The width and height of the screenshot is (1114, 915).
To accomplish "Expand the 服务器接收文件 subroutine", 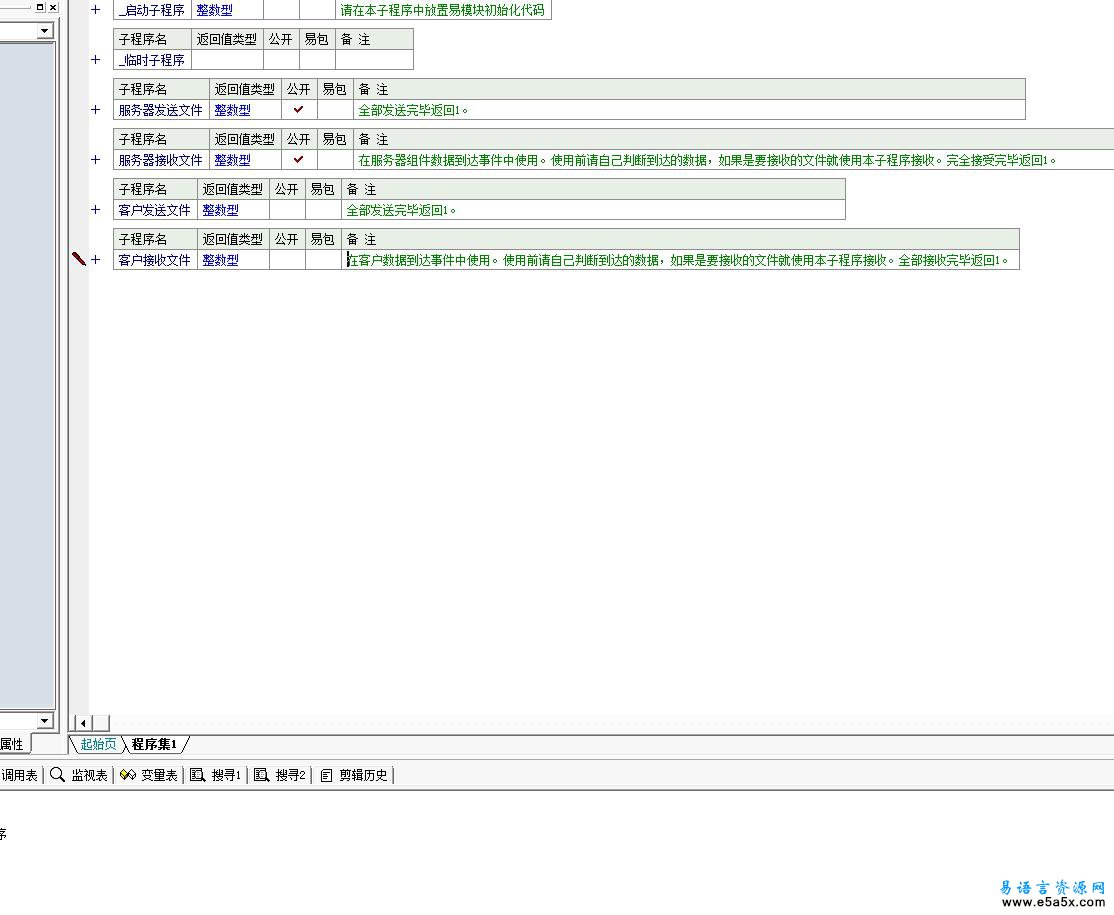I will pos(96,160).
